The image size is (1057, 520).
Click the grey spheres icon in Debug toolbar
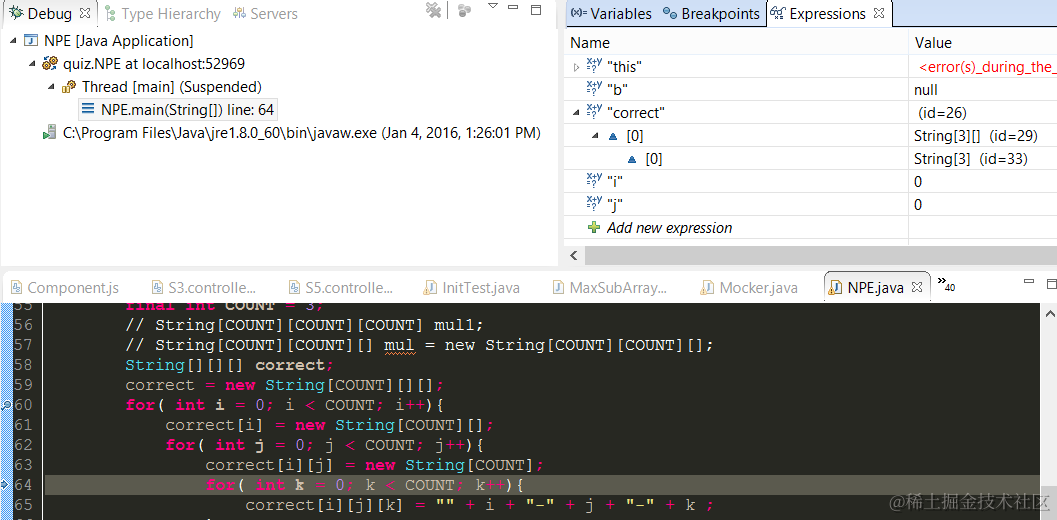[464, 10]
